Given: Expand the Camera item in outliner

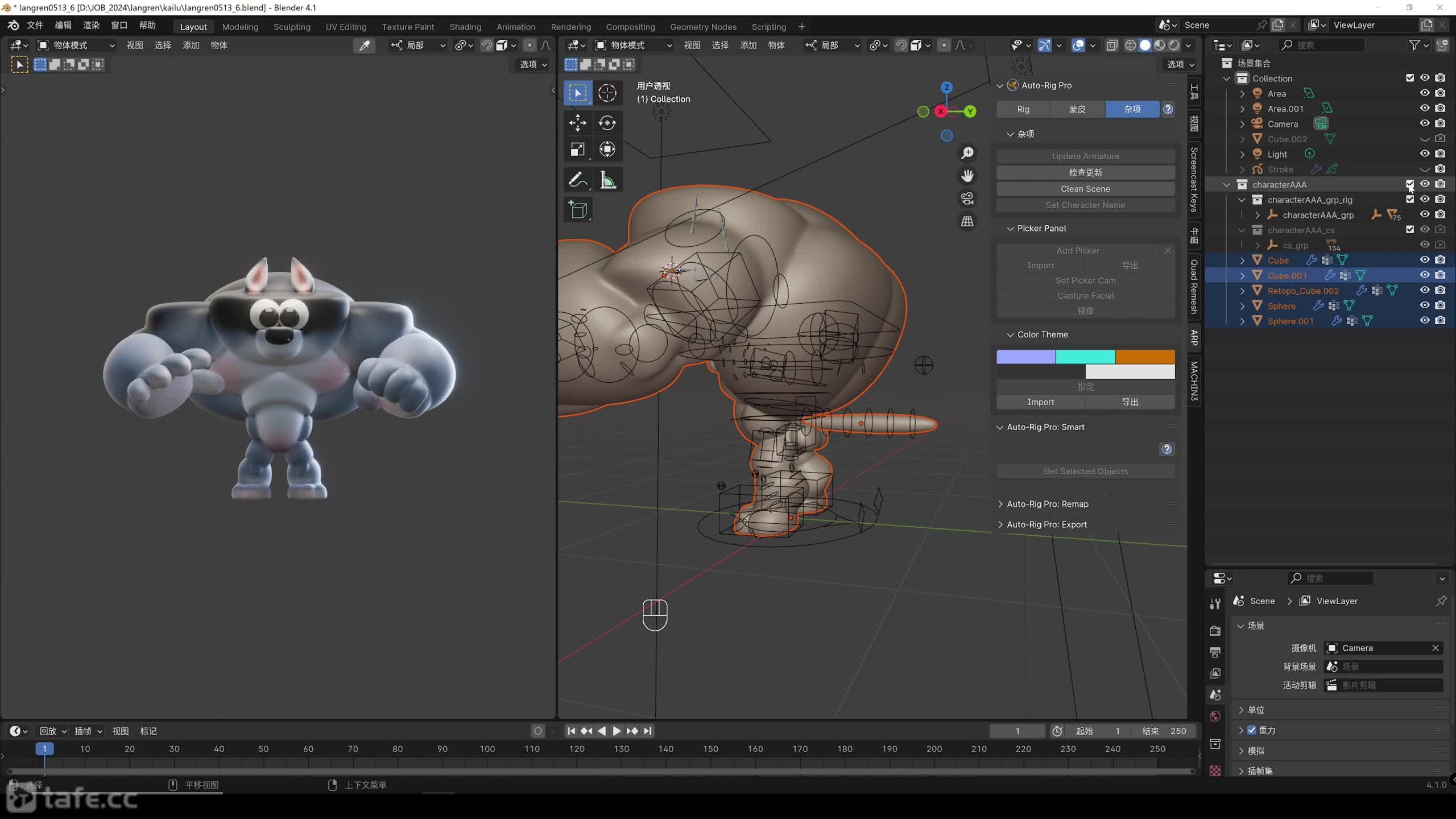Looking at the screenshot, I should tap(1242, 124).
